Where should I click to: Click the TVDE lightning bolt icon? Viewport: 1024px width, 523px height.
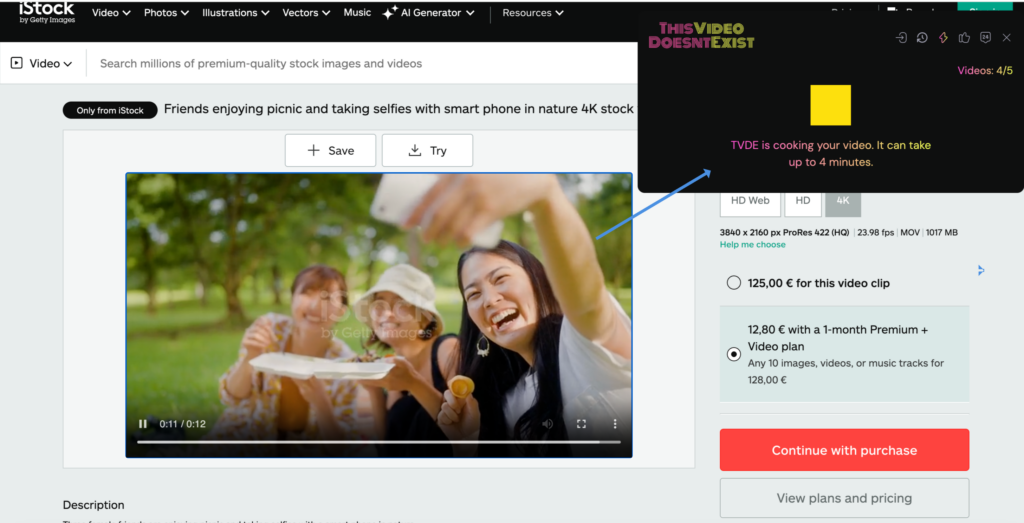(943, 38)
